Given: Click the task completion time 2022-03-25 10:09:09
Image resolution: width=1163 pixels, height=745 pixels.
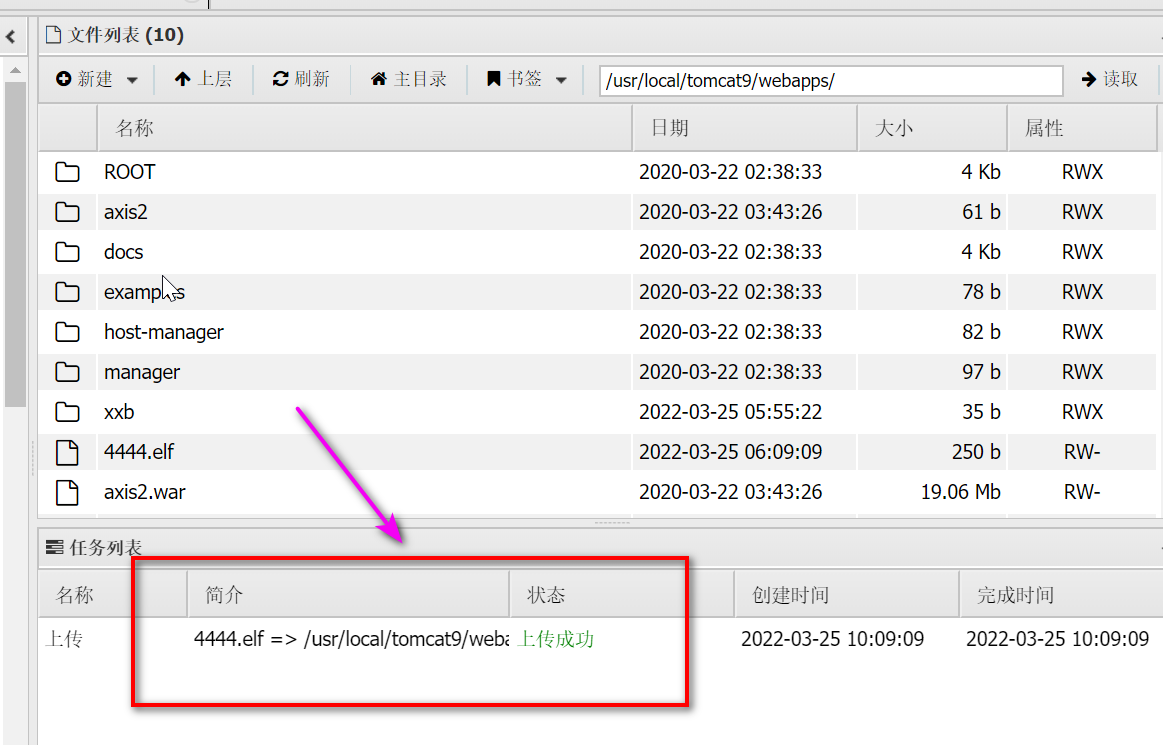Looking at the screenshot, I should 1057,639.
